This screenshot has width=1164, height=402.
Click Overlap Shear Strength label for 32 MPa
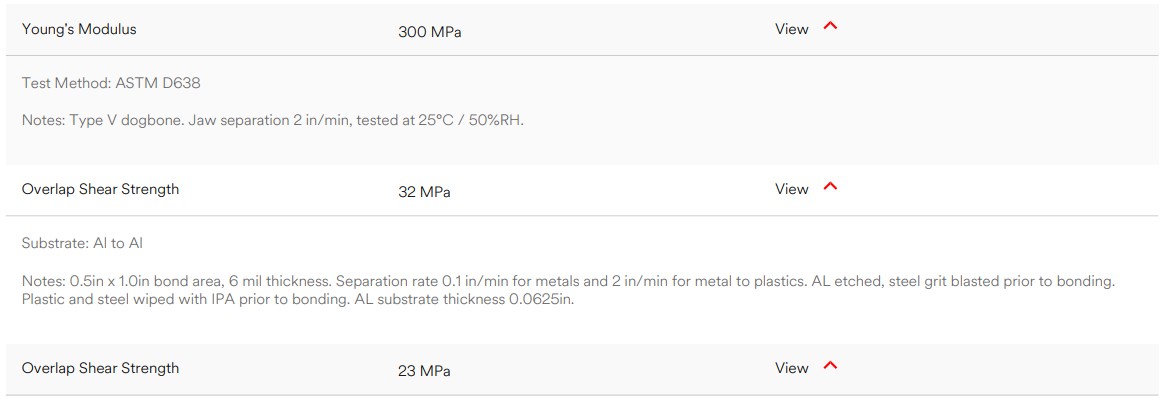coord(100,189)
